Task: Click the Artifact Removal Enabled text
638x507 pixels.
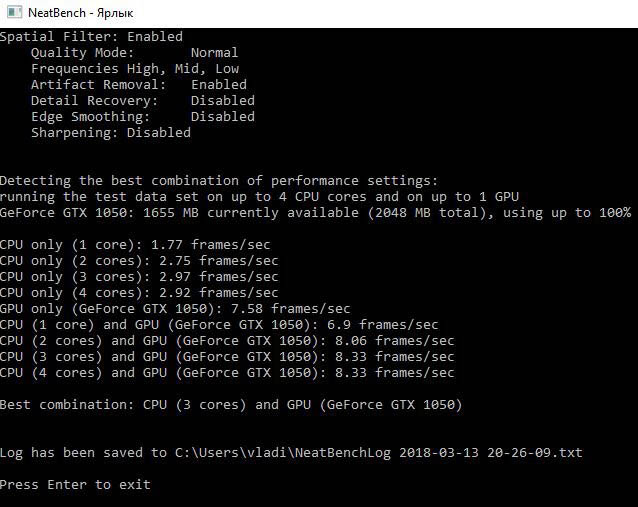Action: (x=139, y=85)
